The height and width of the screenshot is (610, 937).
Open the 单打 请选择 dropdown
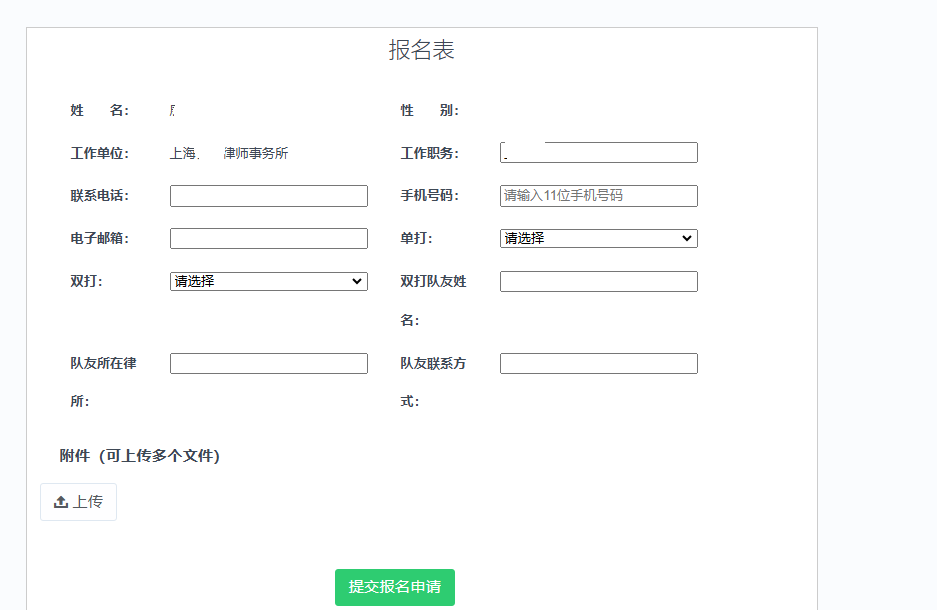598,239
